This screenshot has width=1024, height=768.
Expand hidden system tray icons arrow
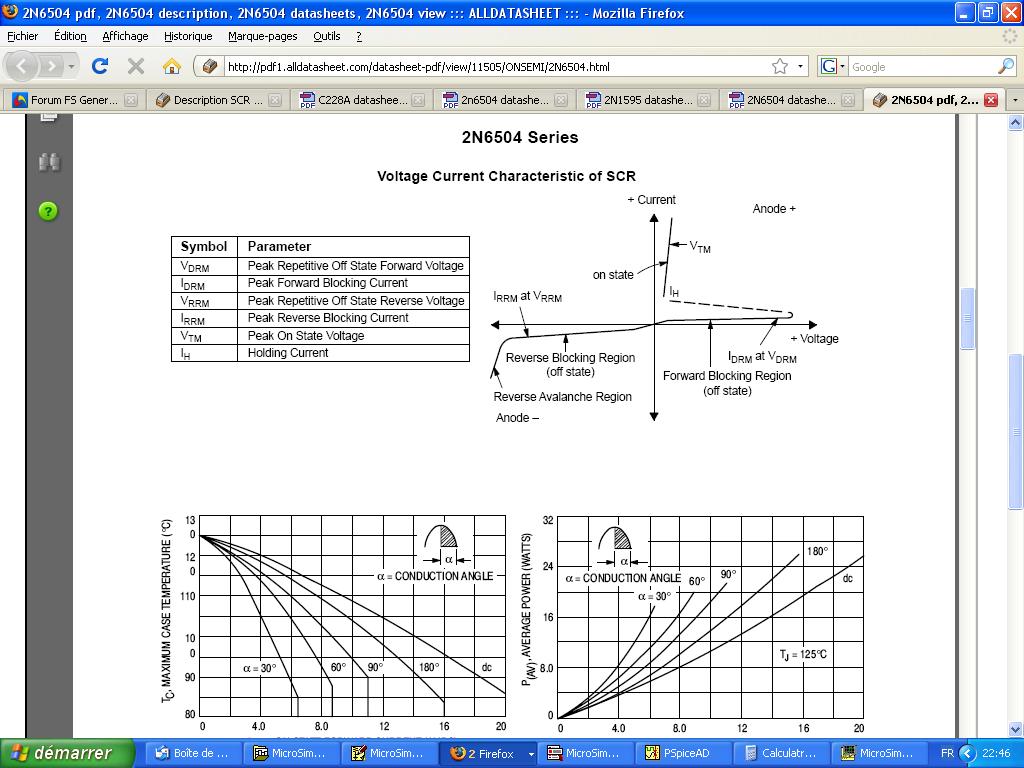967,753
